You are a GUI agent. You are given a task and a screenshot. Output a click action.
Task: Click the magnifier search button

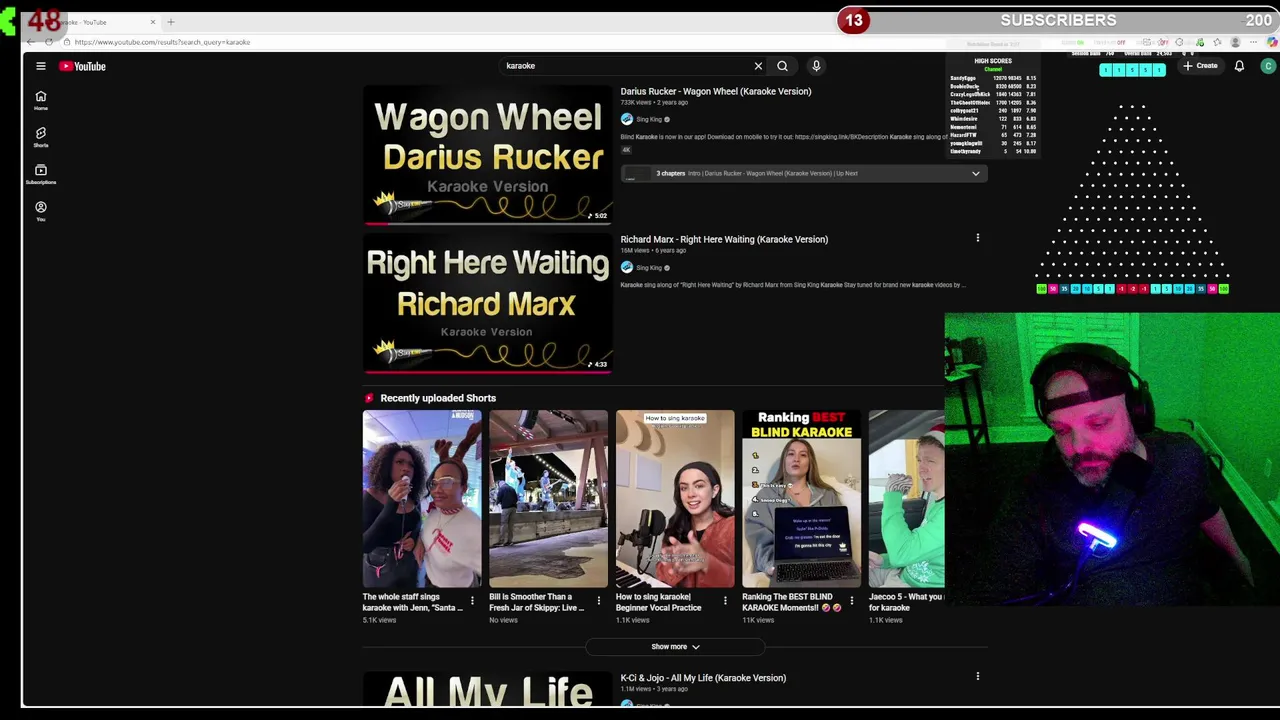click(782, 66)
